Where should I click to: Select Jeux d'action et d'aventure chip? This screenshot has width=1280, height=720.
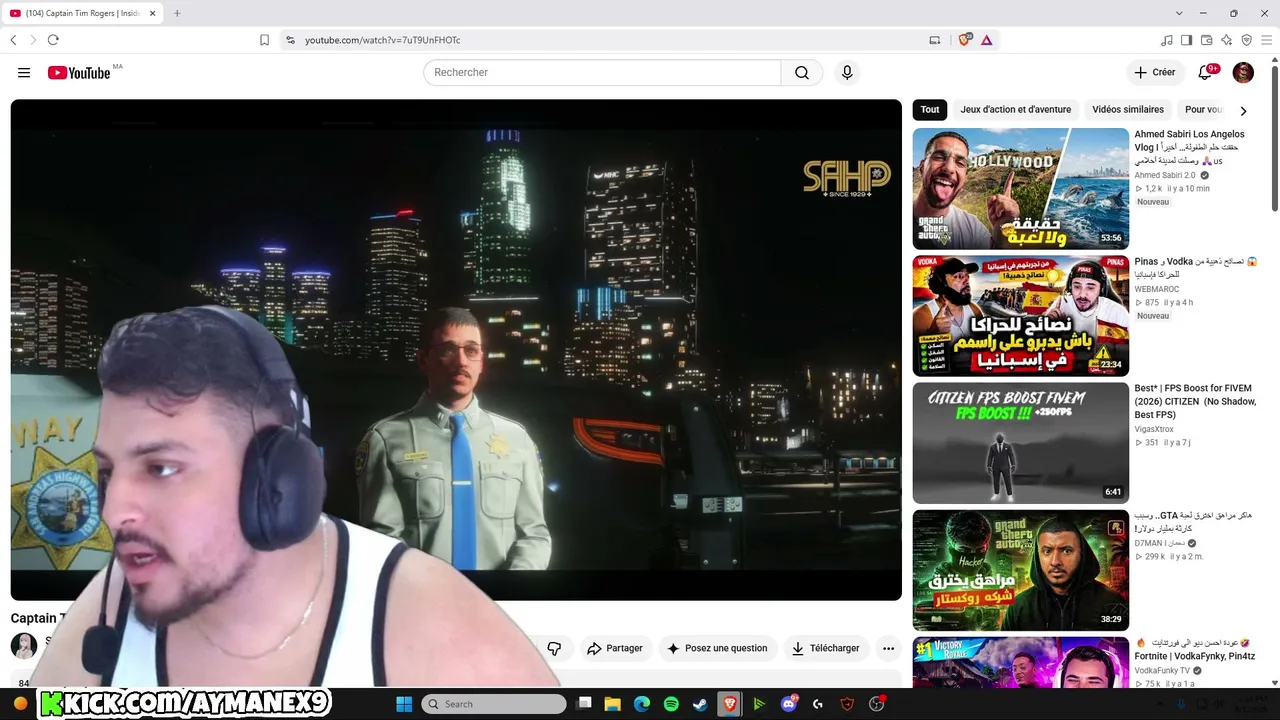(x=1015, y=110)
